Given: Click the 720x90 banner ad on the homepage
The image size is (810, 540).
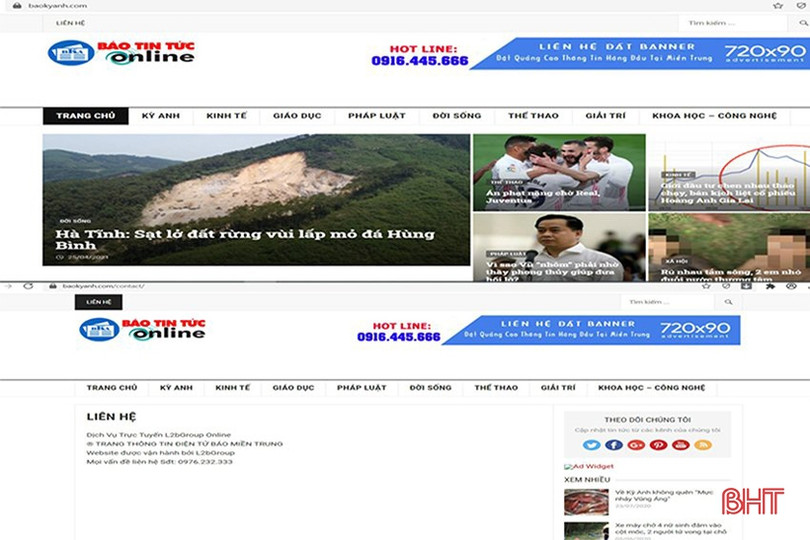Looking at the screenshot, I should point(640,53).
